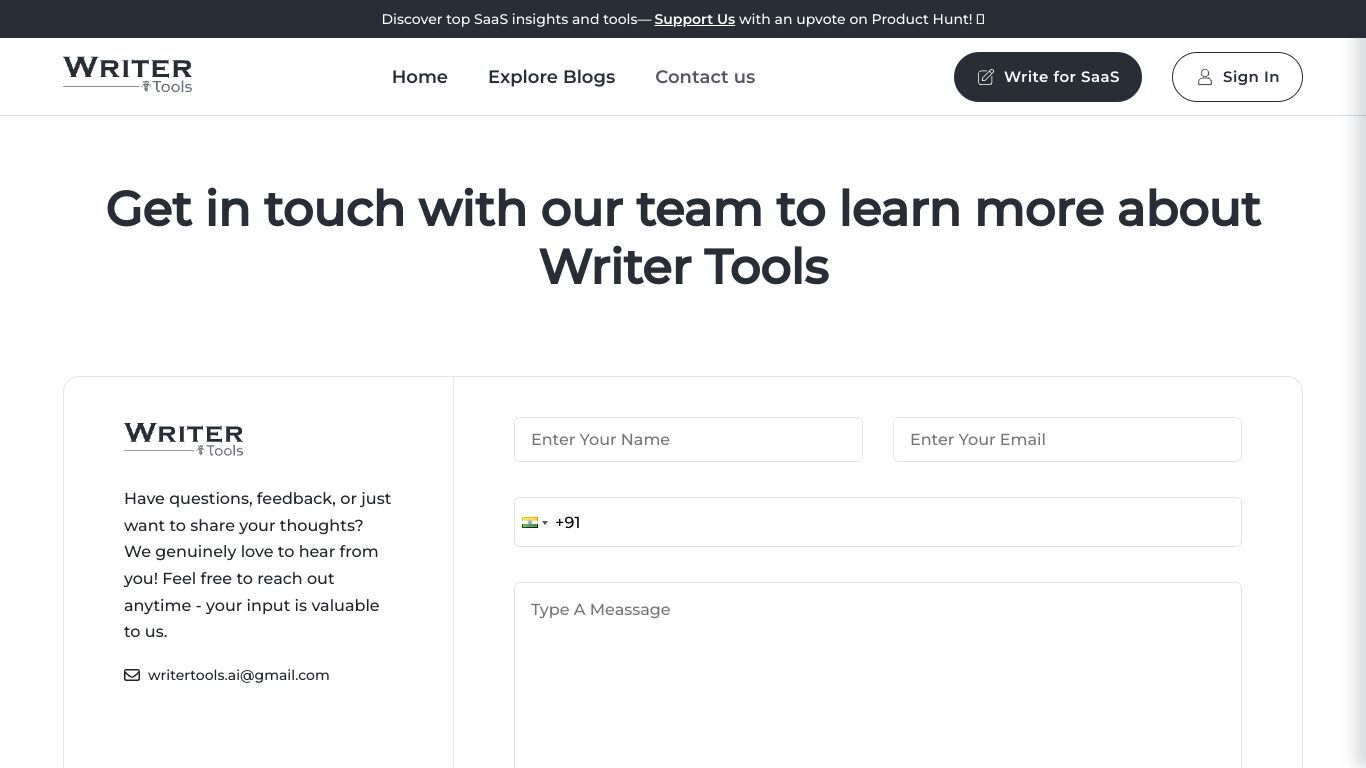
Task: Click the 'Get in touch with our team' heading
Action: (683, 238)
